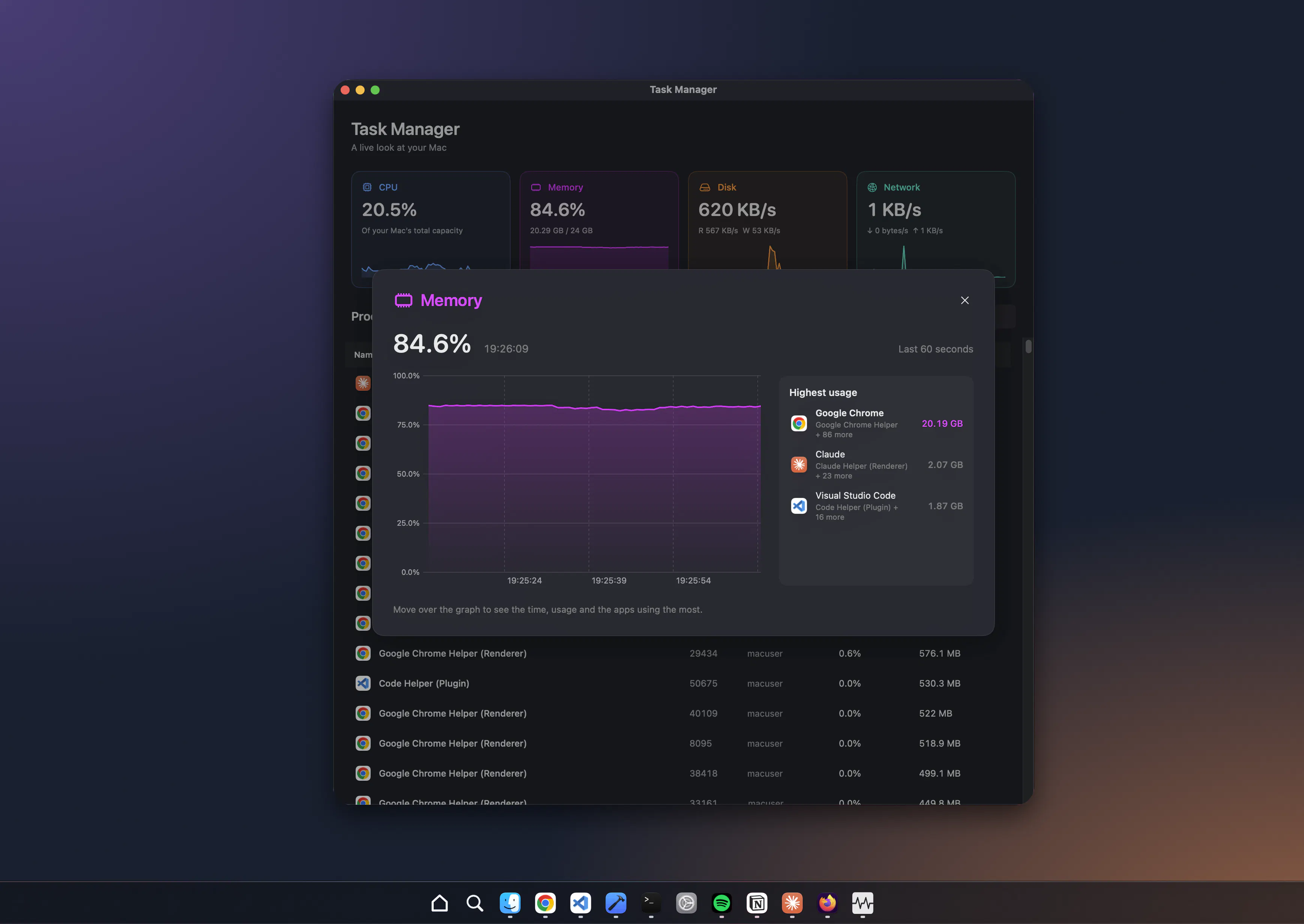The image size is (1304, 924).
Task: Click the 1.87 GB VS Code usage value
Action: [945, 506]
